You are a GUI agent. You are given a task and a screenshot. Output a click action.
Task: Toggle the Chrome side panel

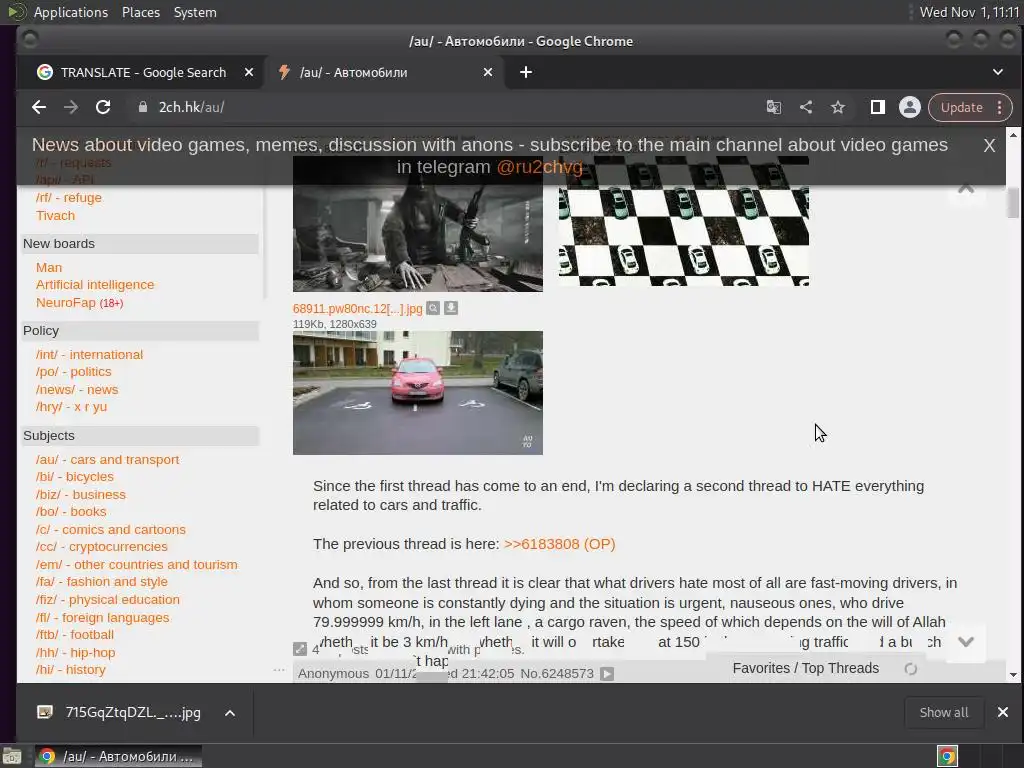click(x=877, y=107)
